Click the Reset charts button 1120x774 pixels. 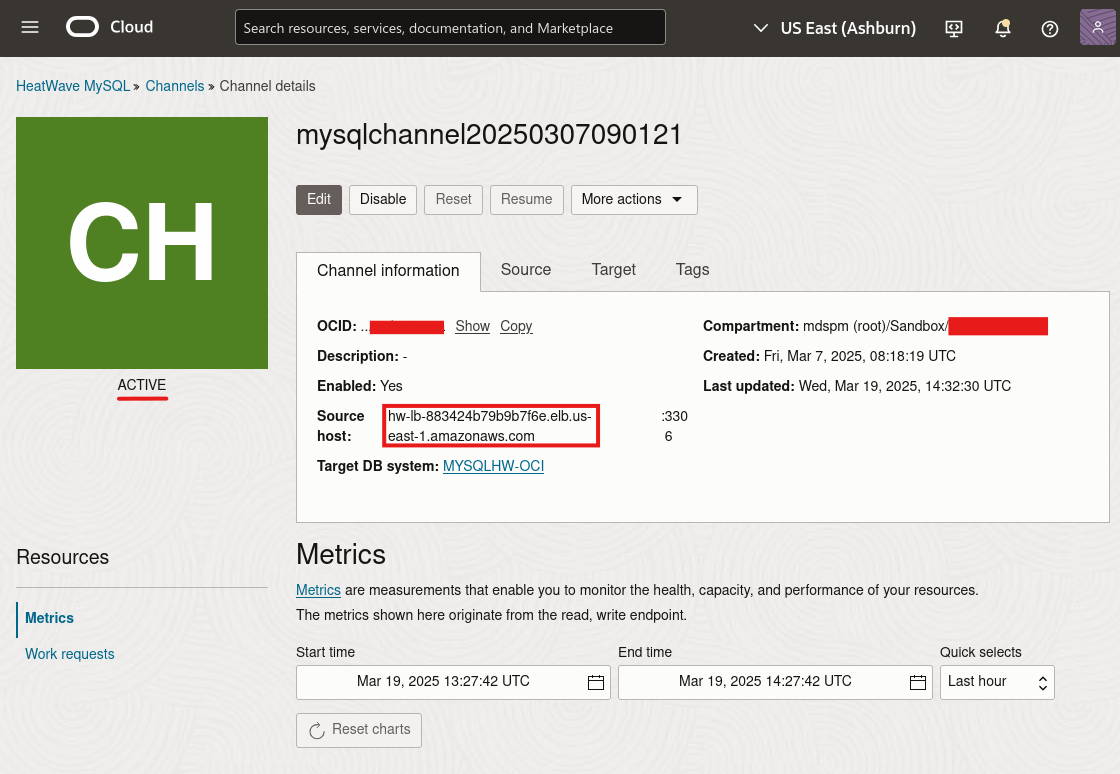(x=359, y=730)
